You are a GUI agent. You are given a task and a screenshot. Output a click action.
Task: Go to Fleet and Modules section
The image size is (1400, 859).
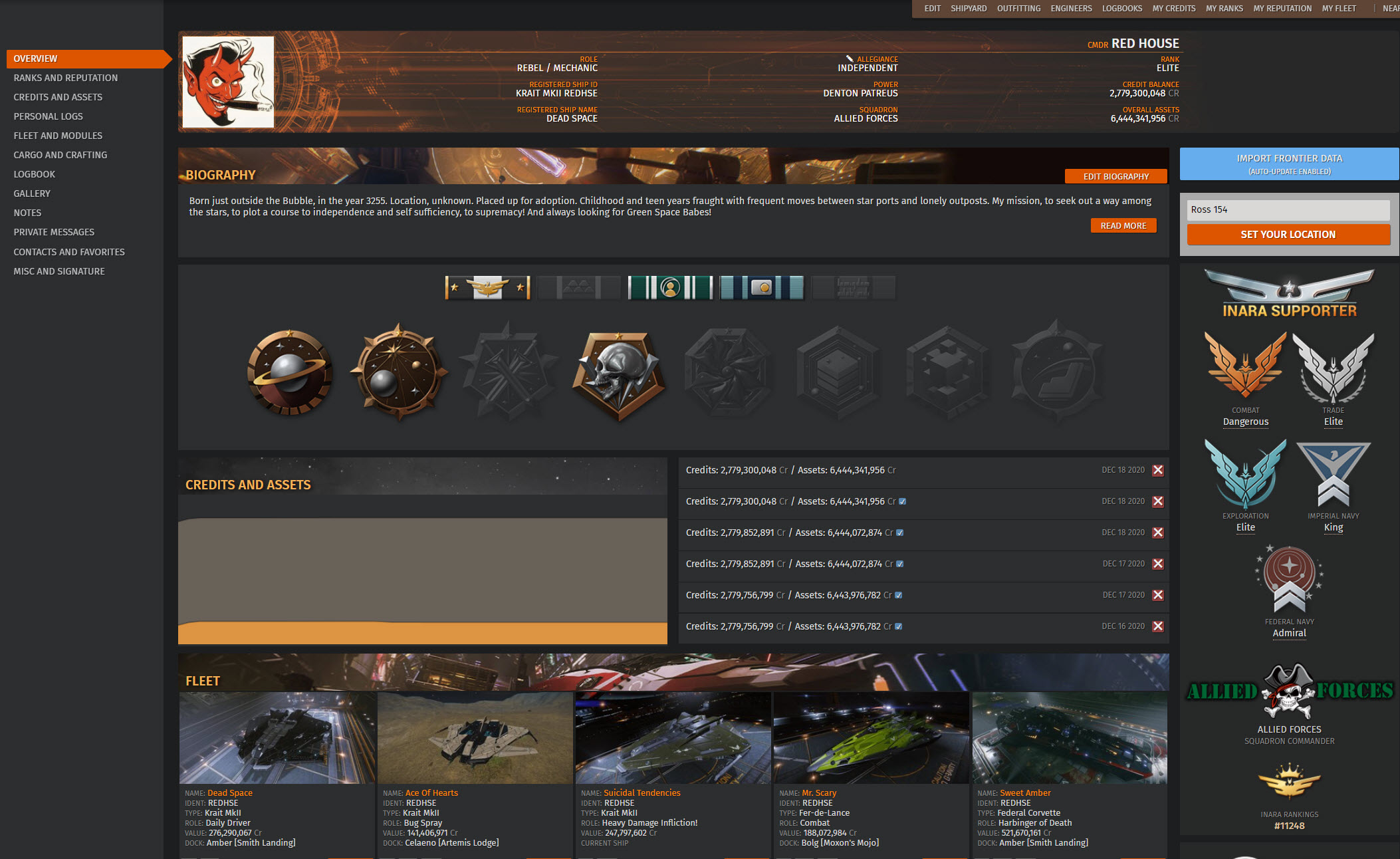pyautogui.click(x=58, y=136)
